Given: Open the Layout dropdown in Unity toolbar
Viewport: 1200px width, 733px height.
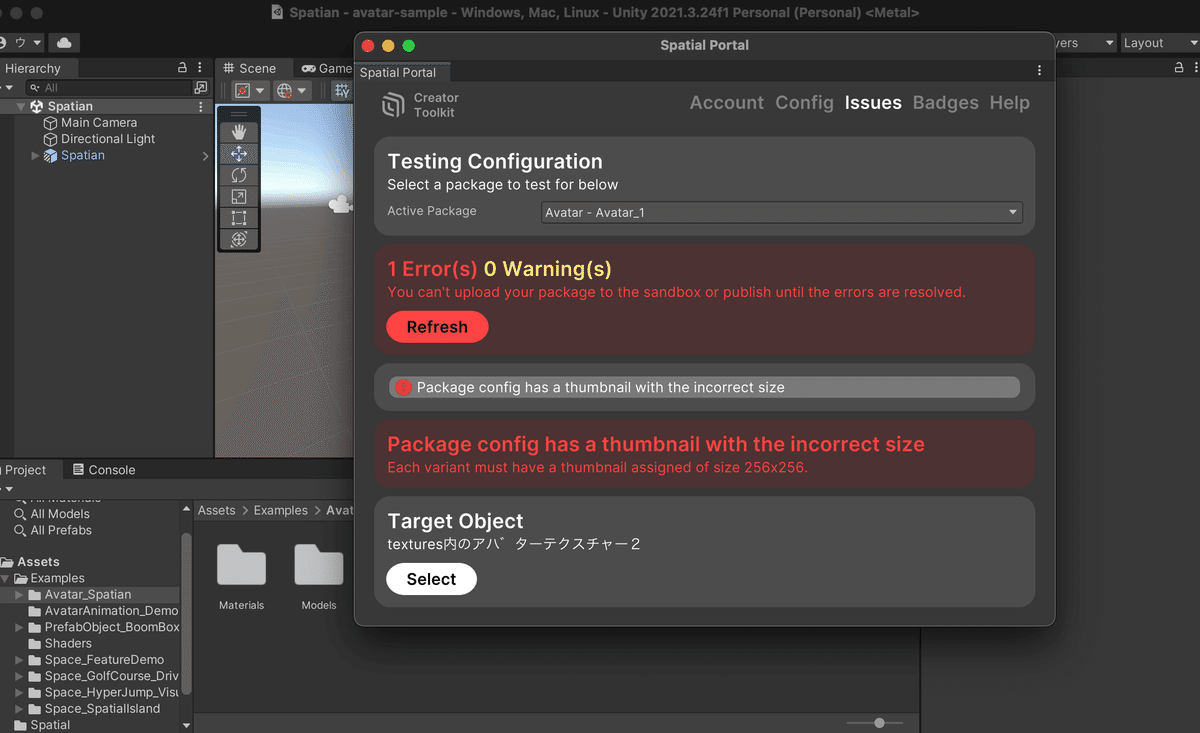Looking at the screenshot, I should (1158, 43).
